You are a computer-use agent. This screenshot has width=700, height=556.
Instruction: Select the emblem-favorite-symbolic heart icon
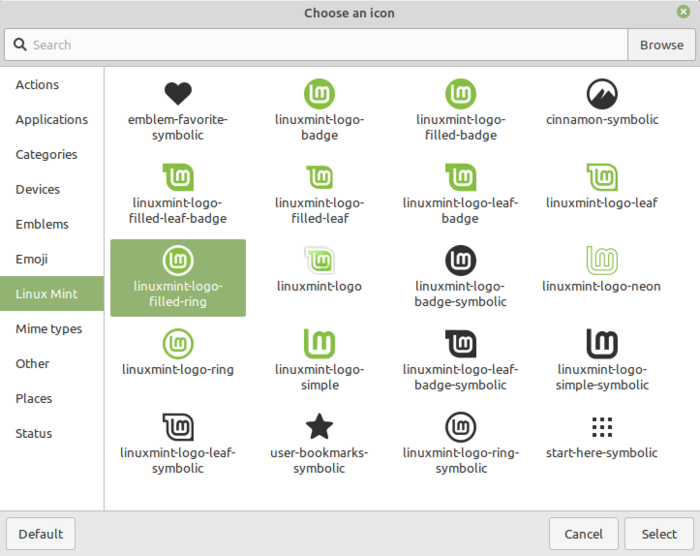tap(178, 95)
